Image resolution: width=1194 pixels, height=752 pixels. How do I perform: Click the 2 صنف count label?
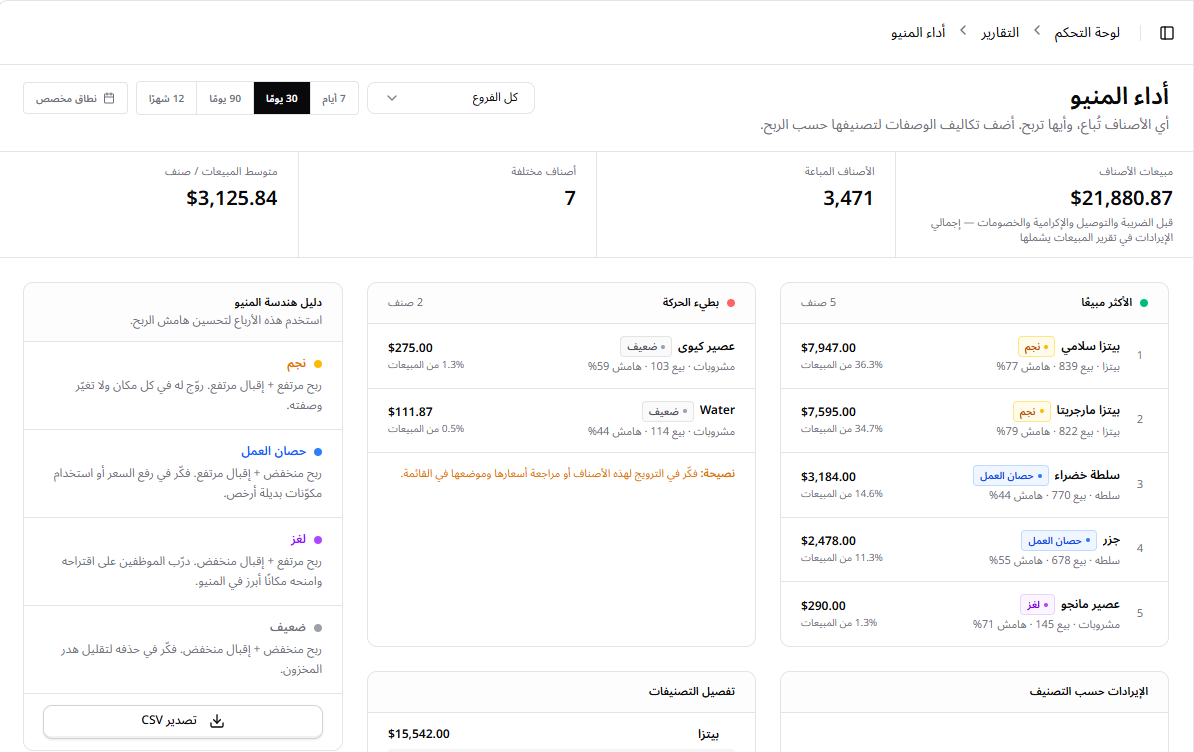(405, 303)
